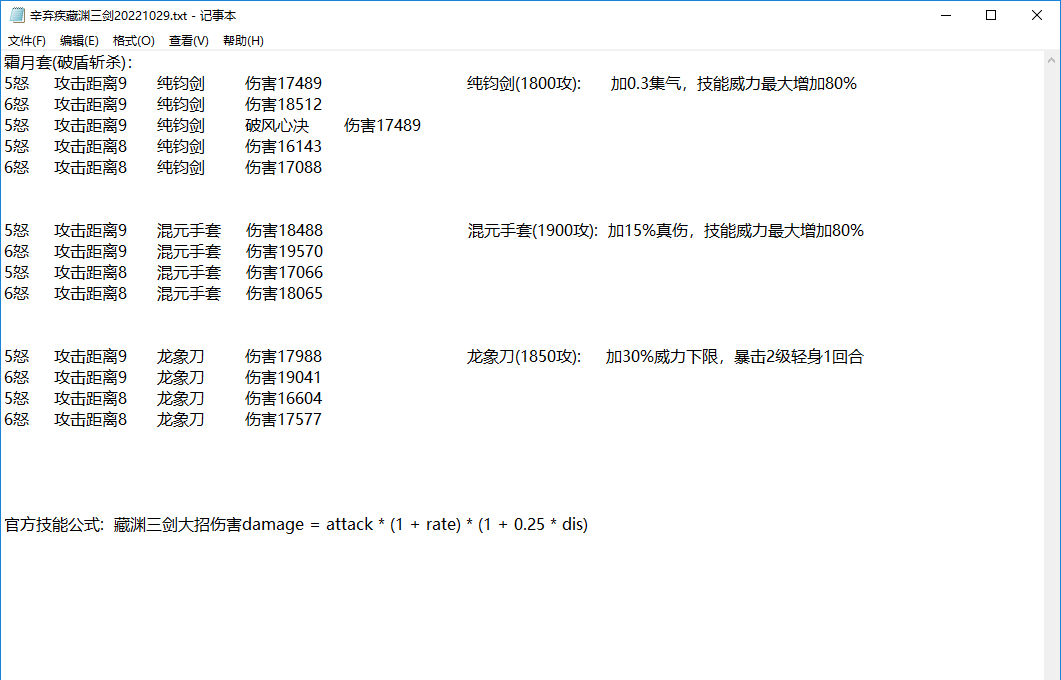Click the text 伤害16143
Viewport: 1061px width, 680px height.
(284, 146)
